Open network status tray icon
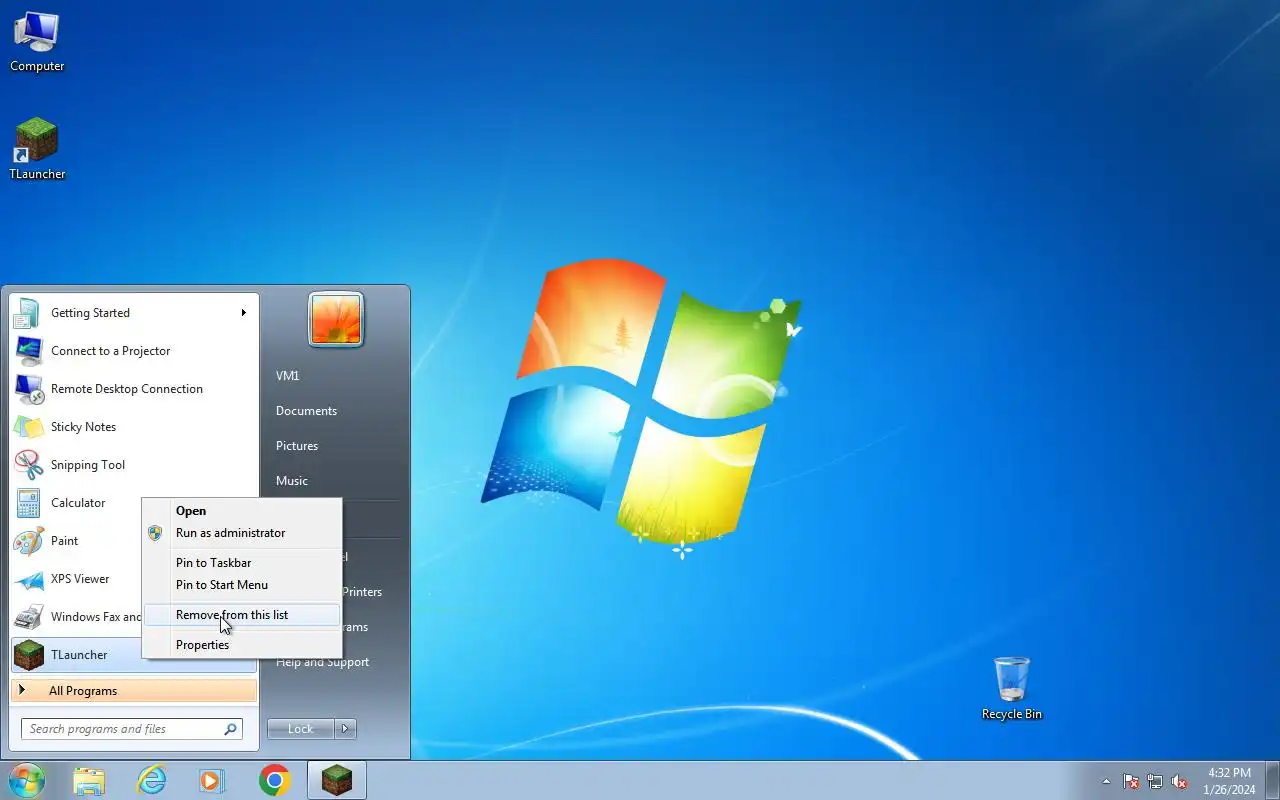1280x800 pixels. 1155,782
